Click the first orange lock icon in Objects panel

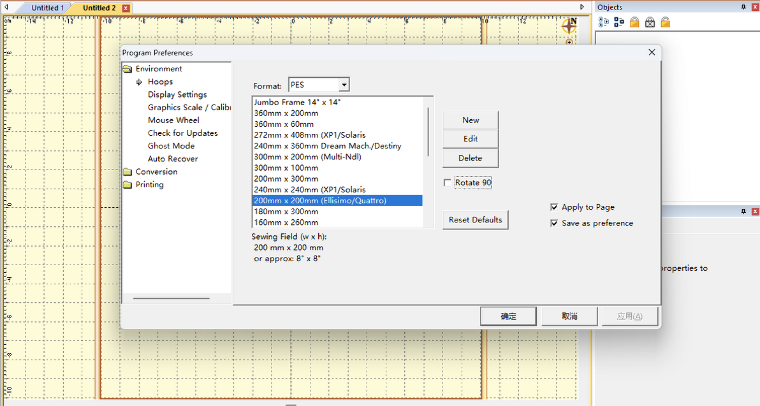pos(634,22)
